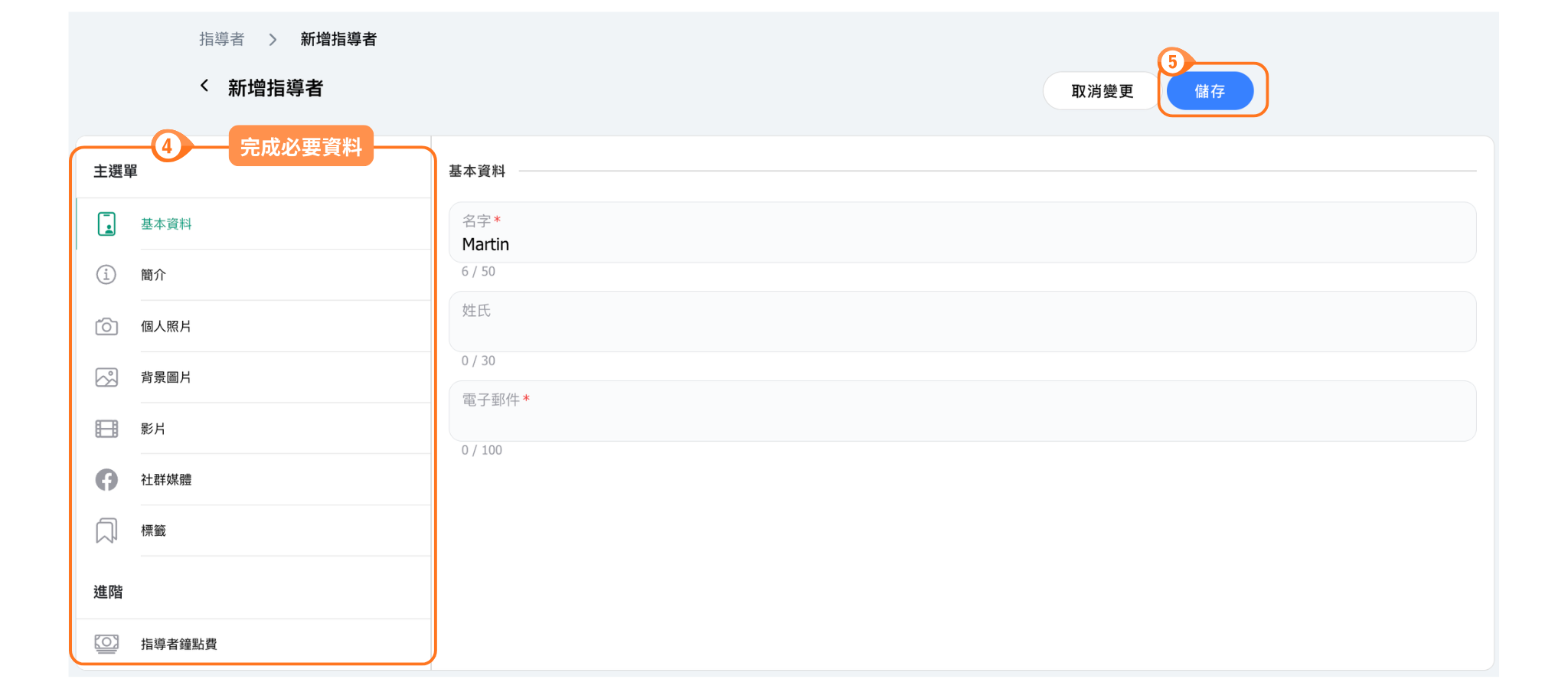Screen dimensions: 1568x689
Task: Navigate to 指導者 in the breadcrumb
Action: coord(221,39)
